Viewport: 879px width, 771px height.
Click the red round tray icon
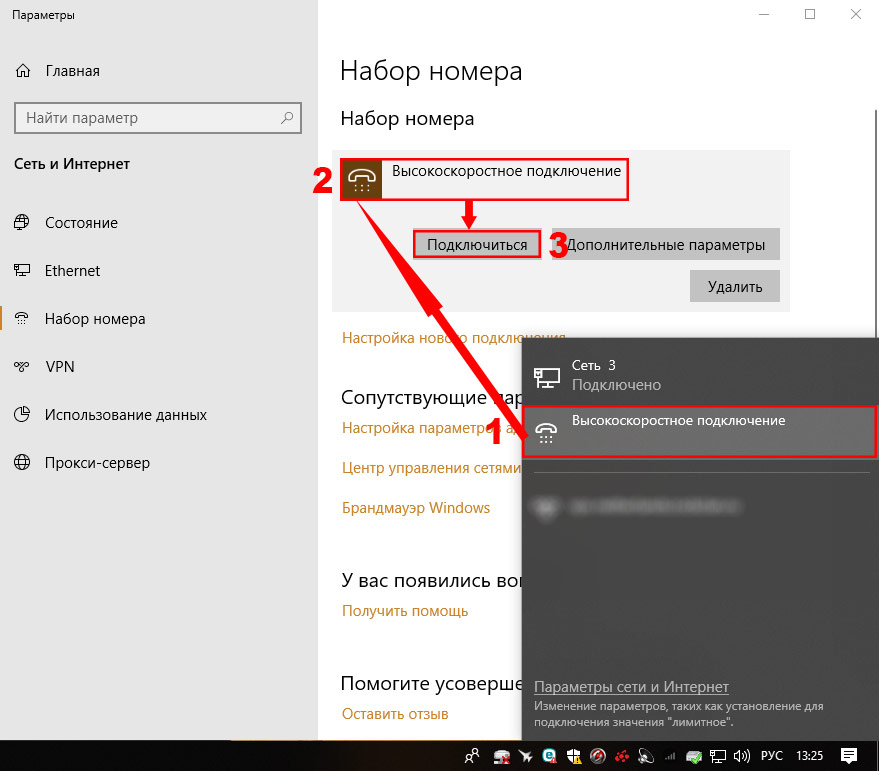pos(598,756)
